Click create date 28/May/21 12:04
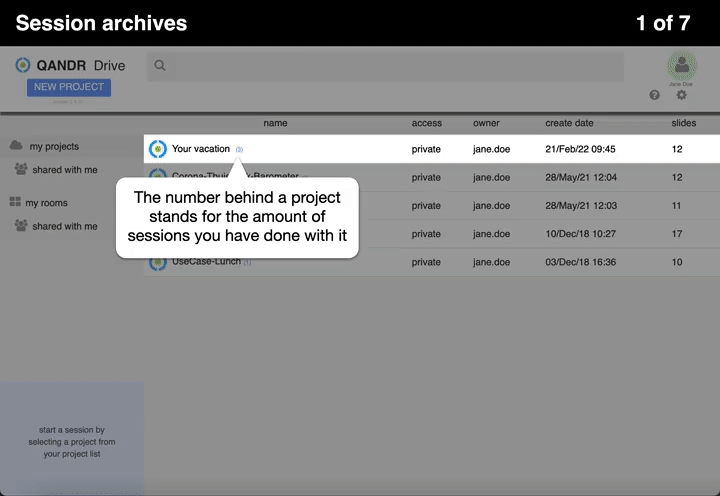The height and width of the screenshot is (496, 720). [x=581, y=178]
